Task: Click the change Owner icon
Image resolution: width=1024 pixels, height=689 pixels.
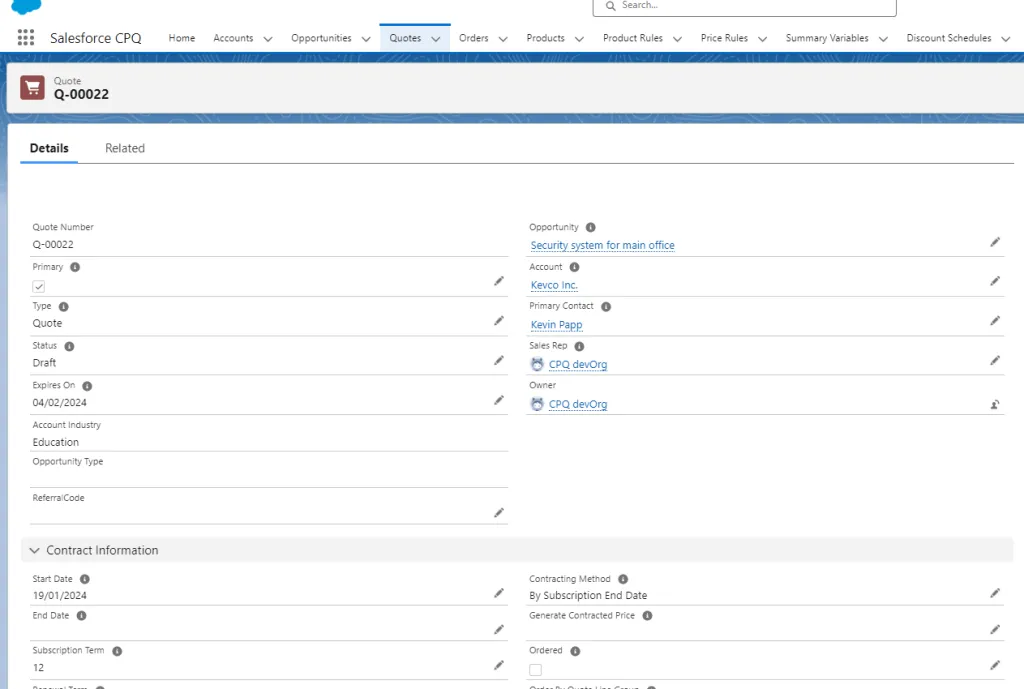Action: 995,404
